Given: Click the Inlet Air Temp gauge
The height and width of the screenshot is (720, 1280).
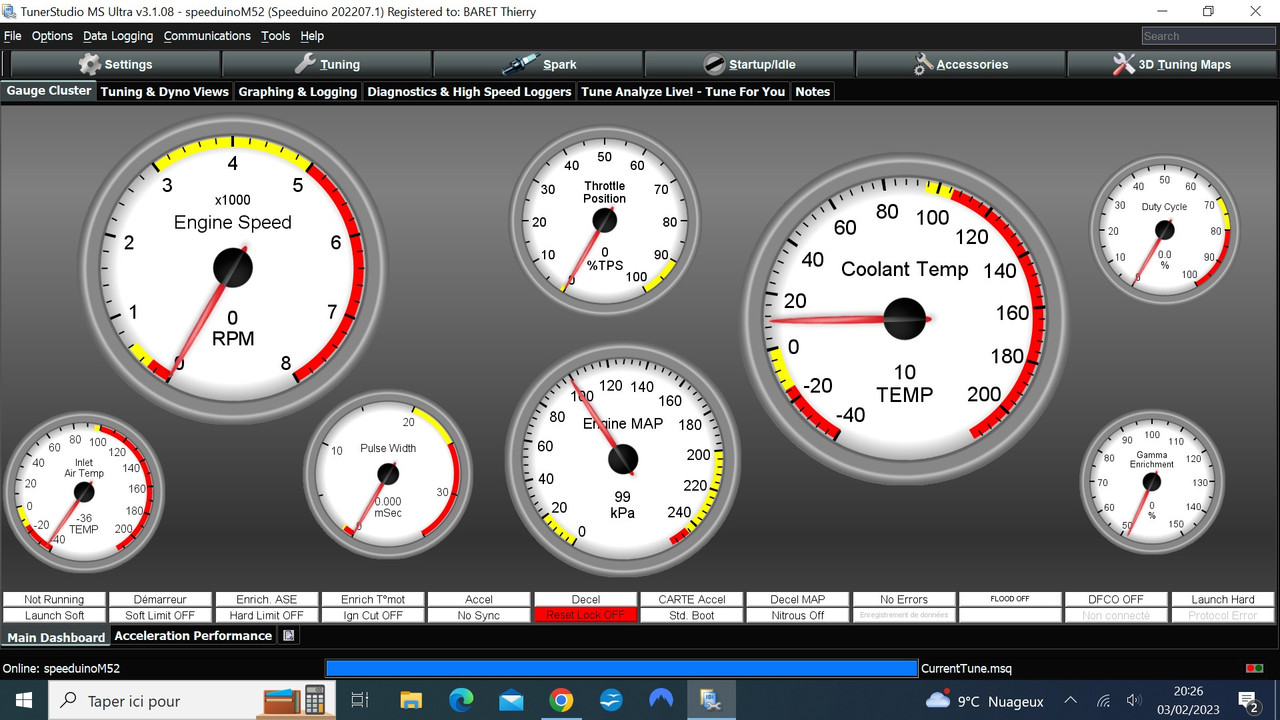Looking at the screenshot, I should pos(84,491).
